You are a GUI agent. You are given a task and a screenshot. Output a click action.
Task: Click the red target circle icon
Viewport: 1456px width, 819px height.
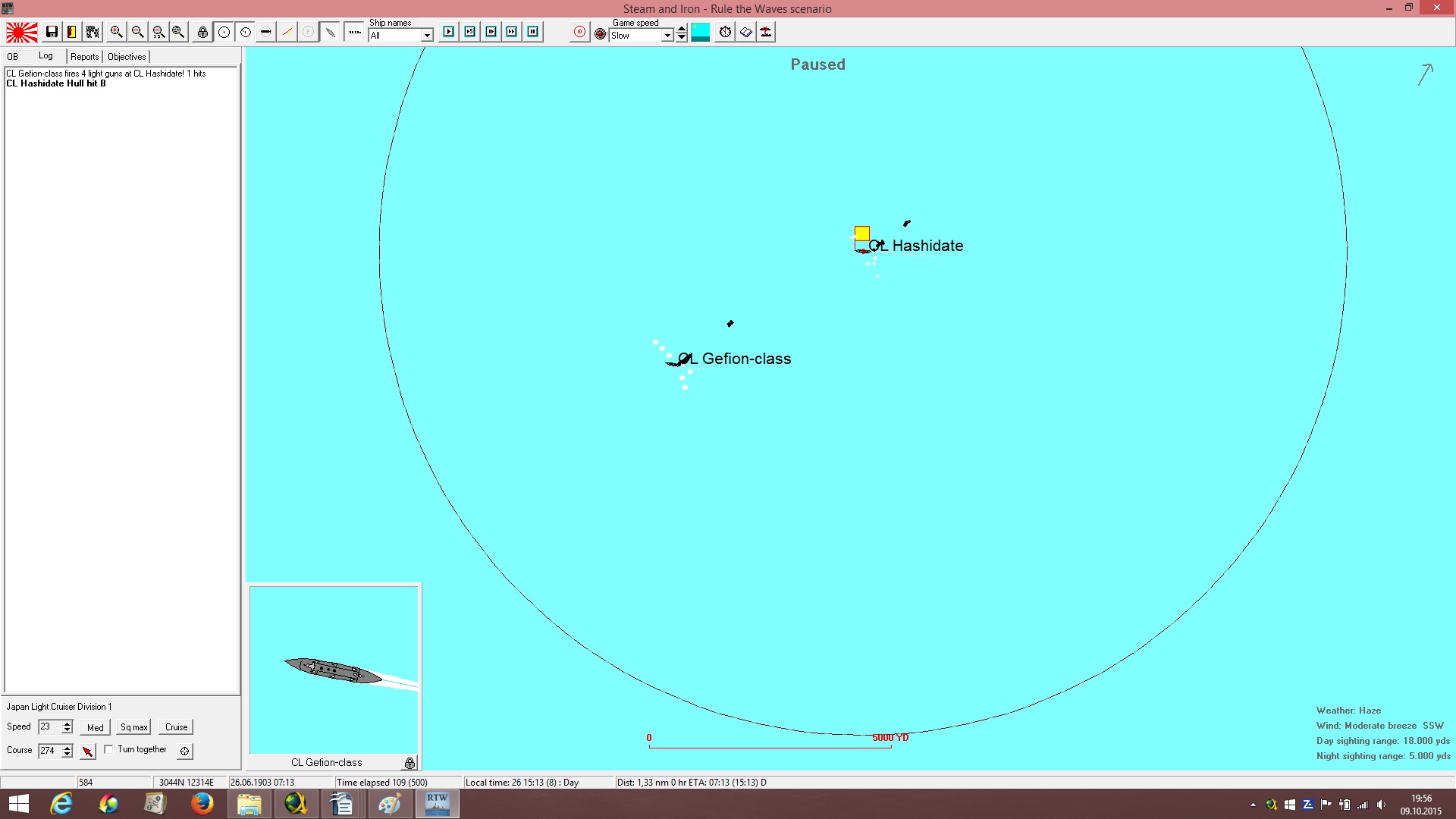(580, 32)
